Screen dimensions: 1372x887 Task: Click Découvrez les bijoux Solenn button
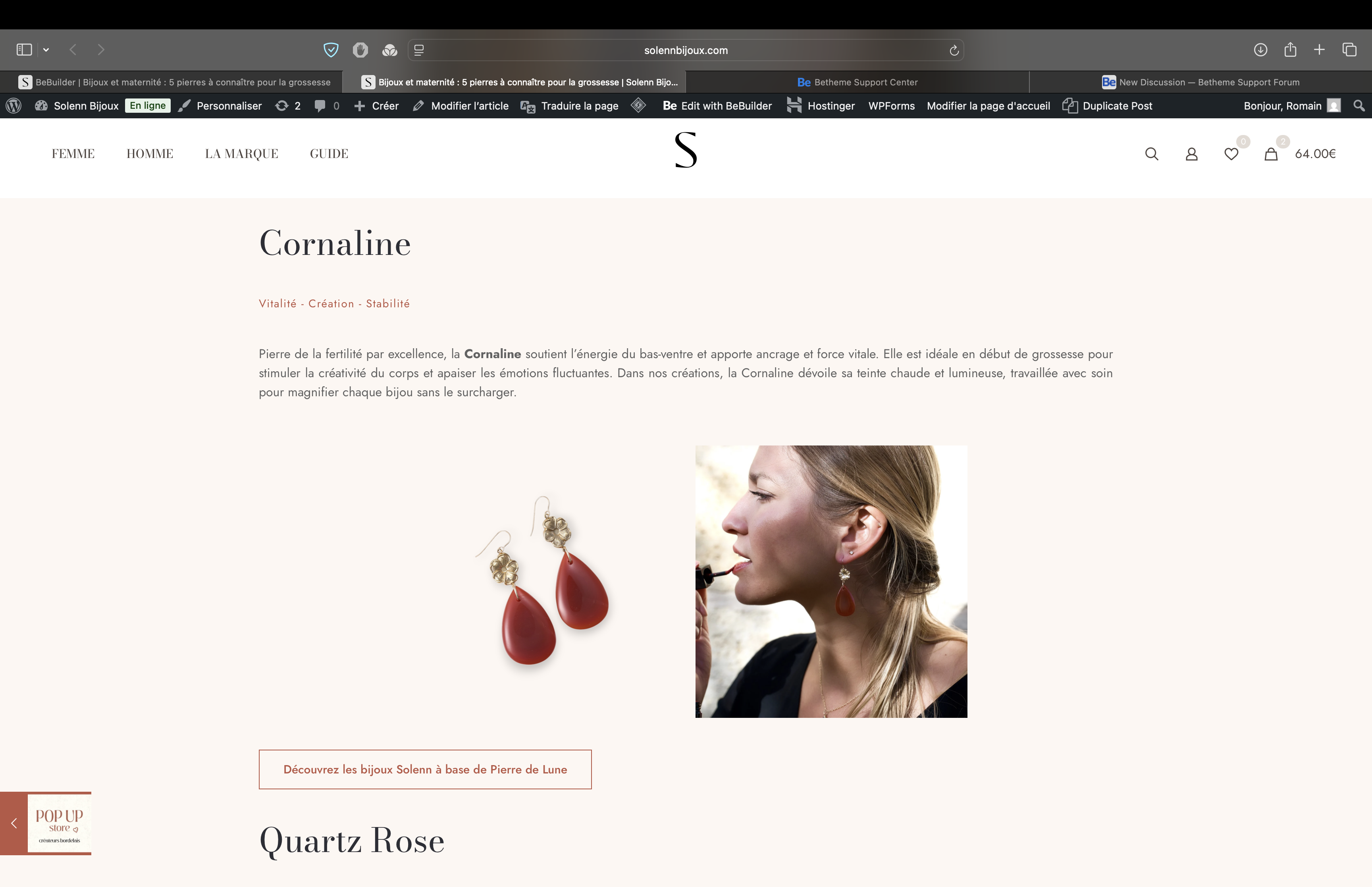425,769
